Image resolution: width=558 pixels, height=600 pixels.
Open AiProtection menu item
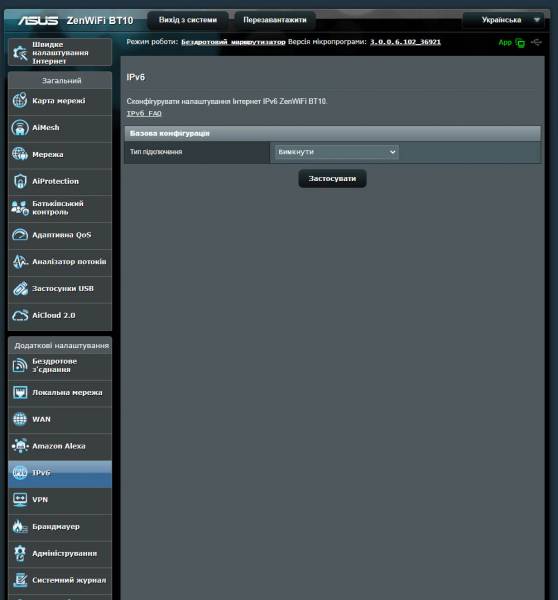60,181
